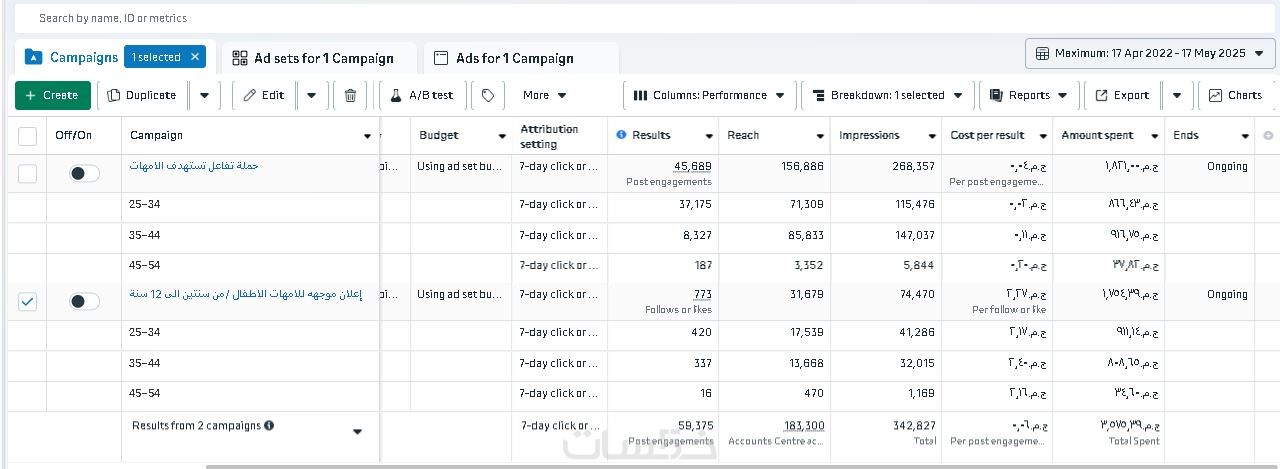Viewport: 1280px width, 469px height.
Task: Click the plus add-column icon after Ends
Action: 1268,135
